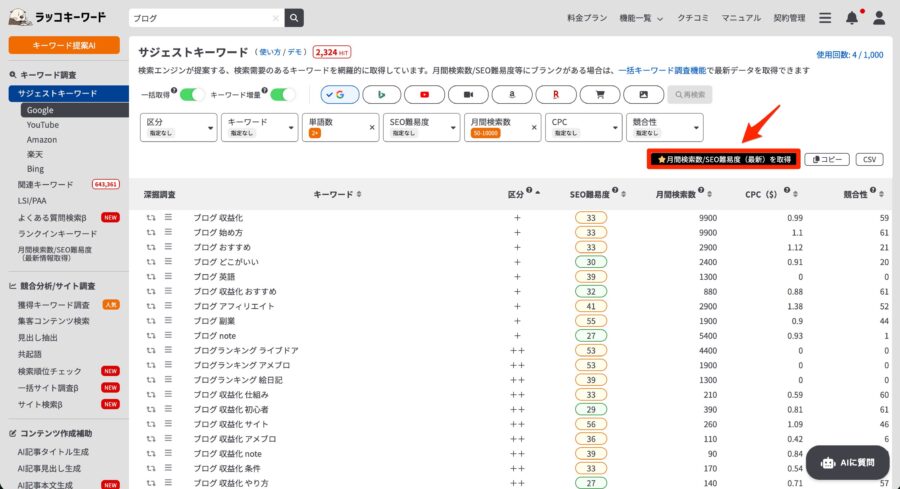The height and width of the screenshot is (489, 900).
Task: Clear the 月間検索数 filter with X
Action: click(x=534, y=127)
